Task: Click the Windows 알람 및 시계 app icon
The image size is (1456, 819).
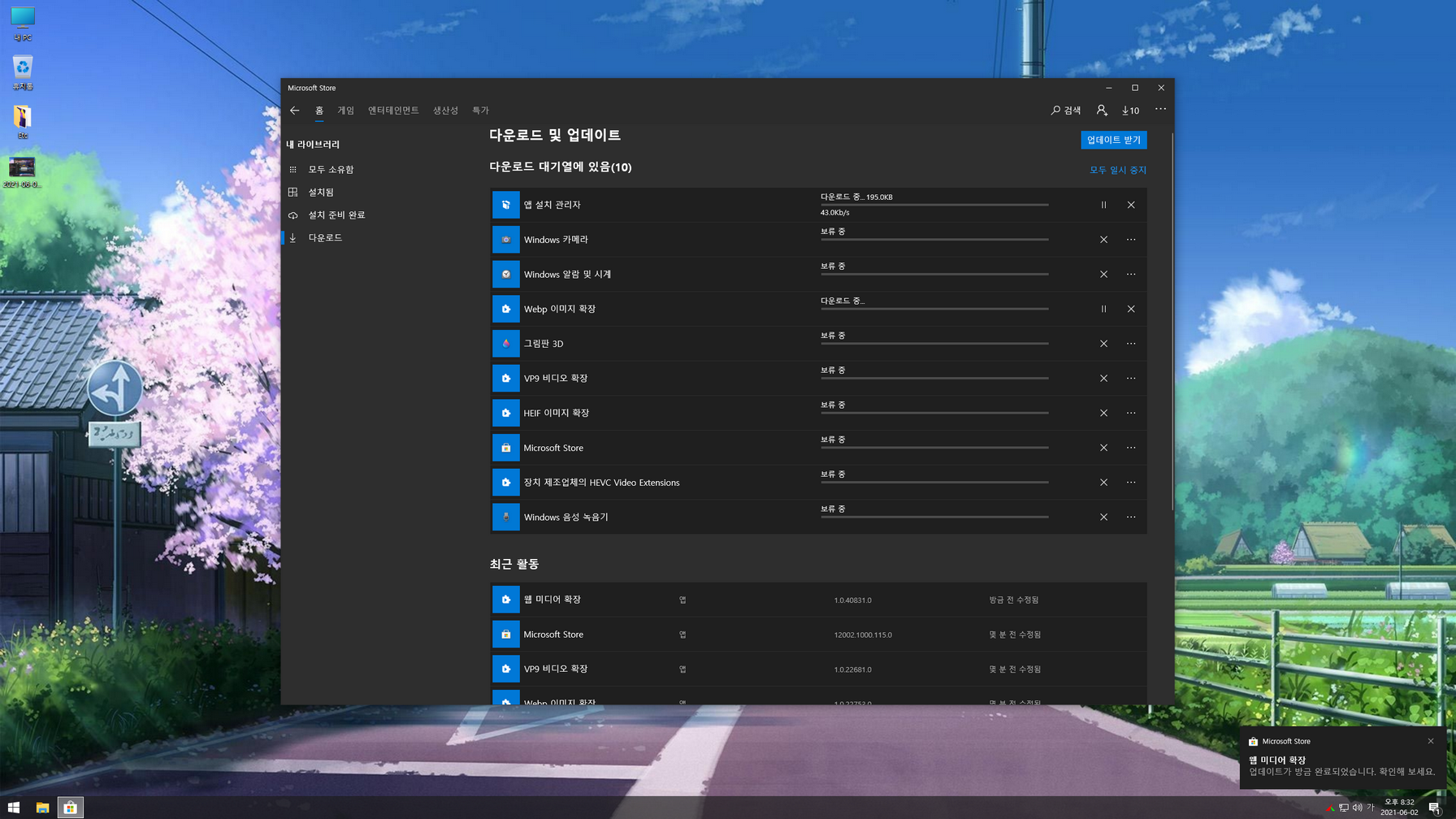Action: 505,275
